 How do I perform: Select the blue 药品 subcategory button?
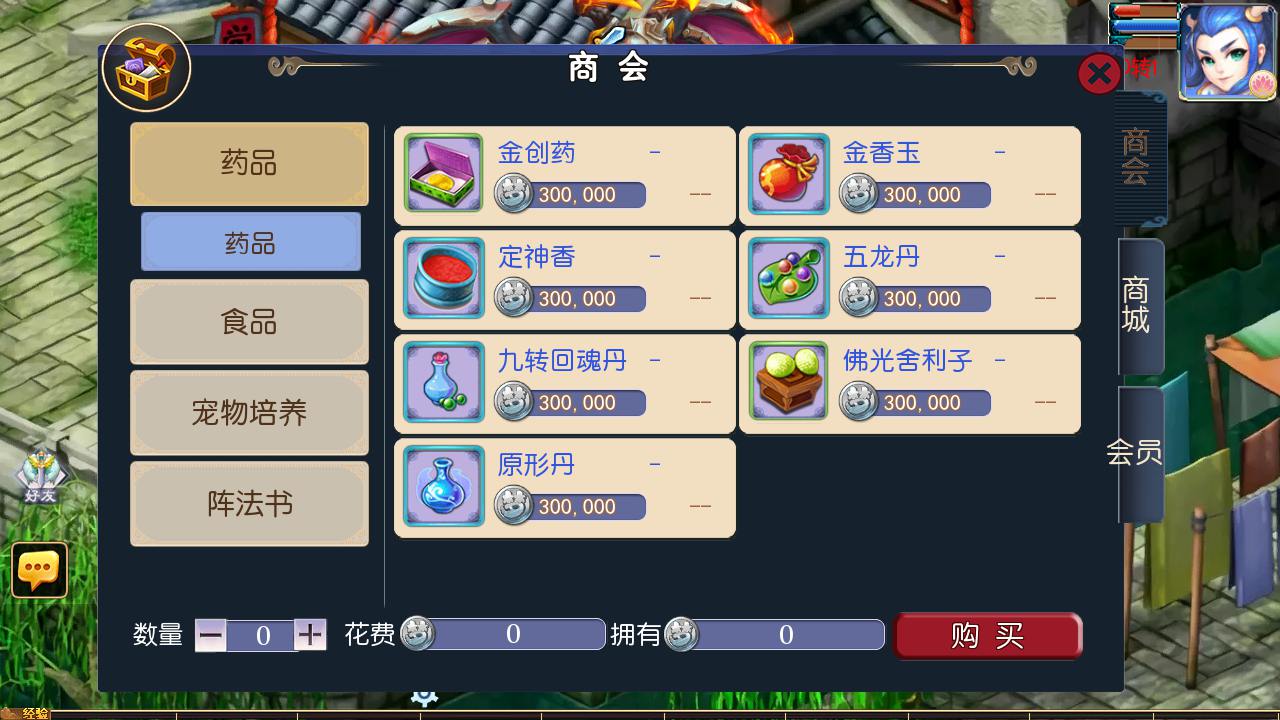250,242
